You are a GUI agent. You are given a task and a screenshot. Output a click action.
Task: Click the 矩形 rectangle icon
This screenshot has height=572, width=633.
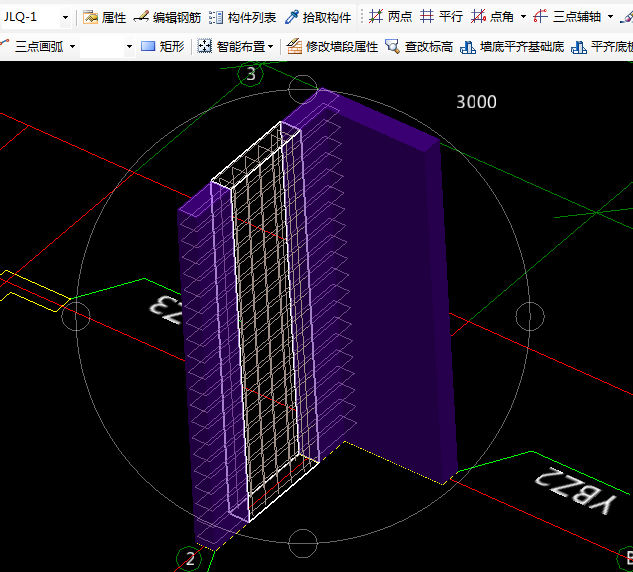148,46
